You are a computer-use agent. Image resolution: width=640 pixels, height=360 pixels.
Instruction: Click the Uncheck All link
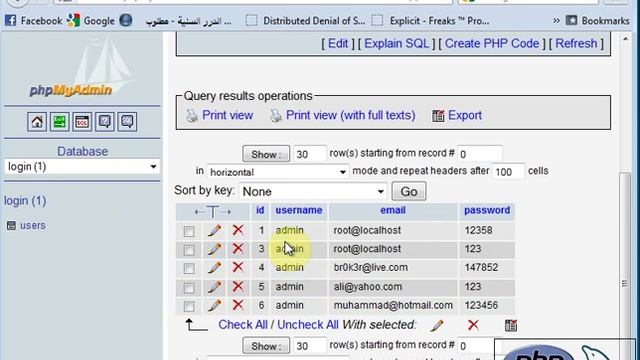308,325
